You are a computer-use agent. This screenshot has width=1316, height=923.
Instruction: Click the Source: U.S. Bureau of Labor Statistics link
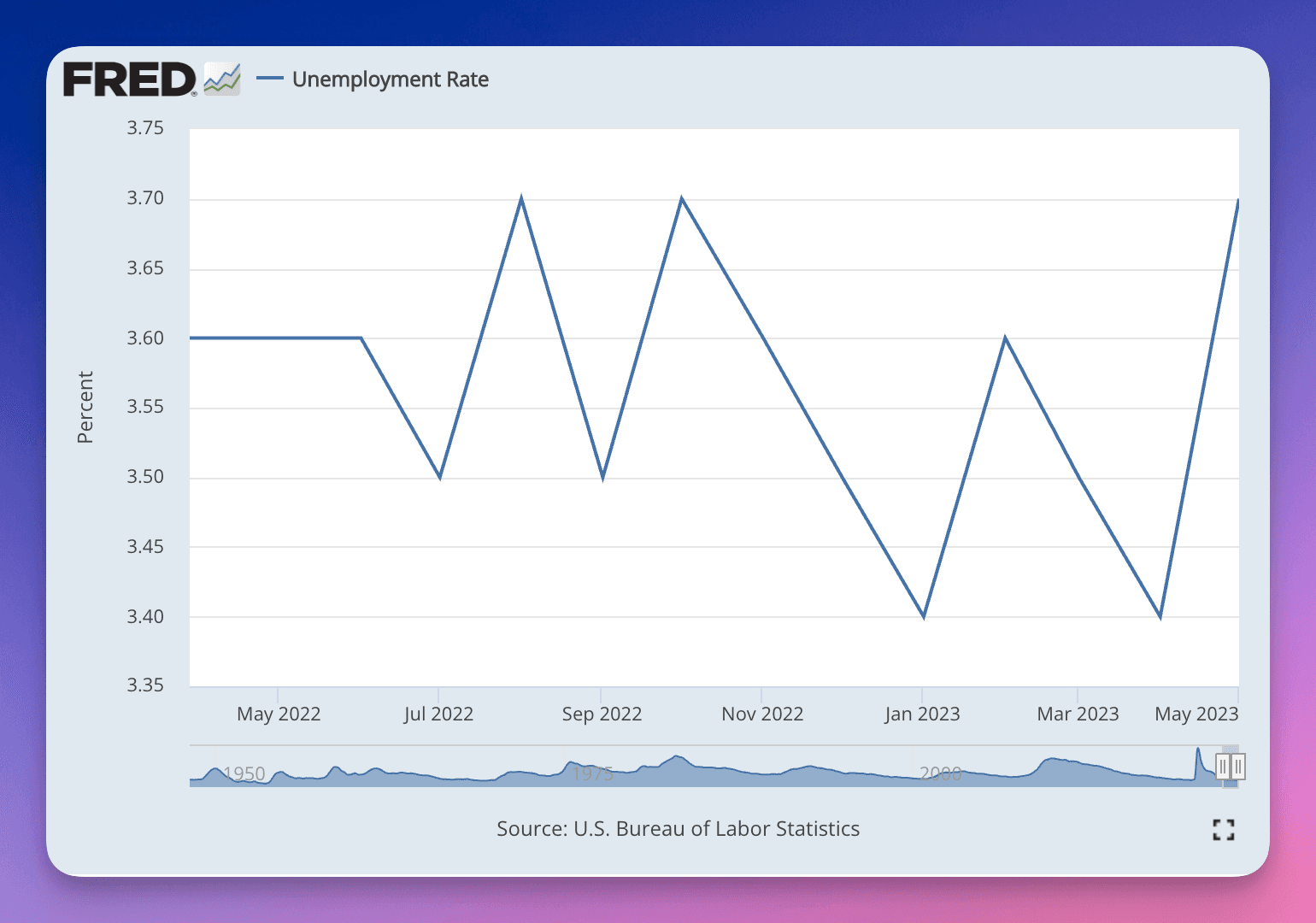click(678, 828)
